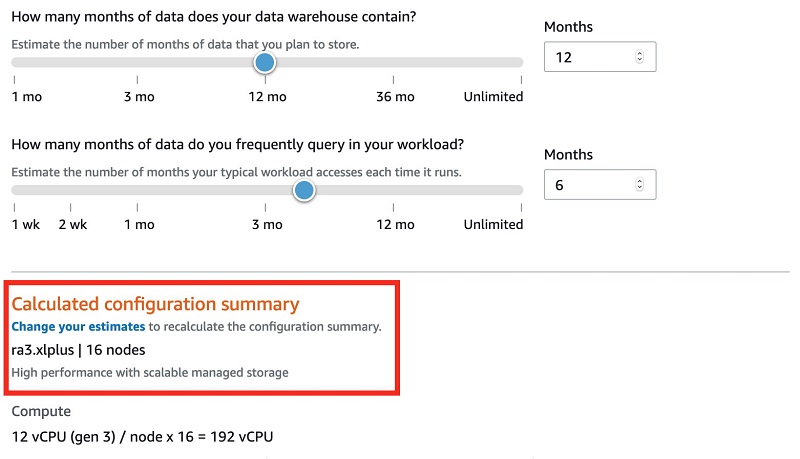Click stepper arrows on the 12 months field

click(x=639, y=57)
